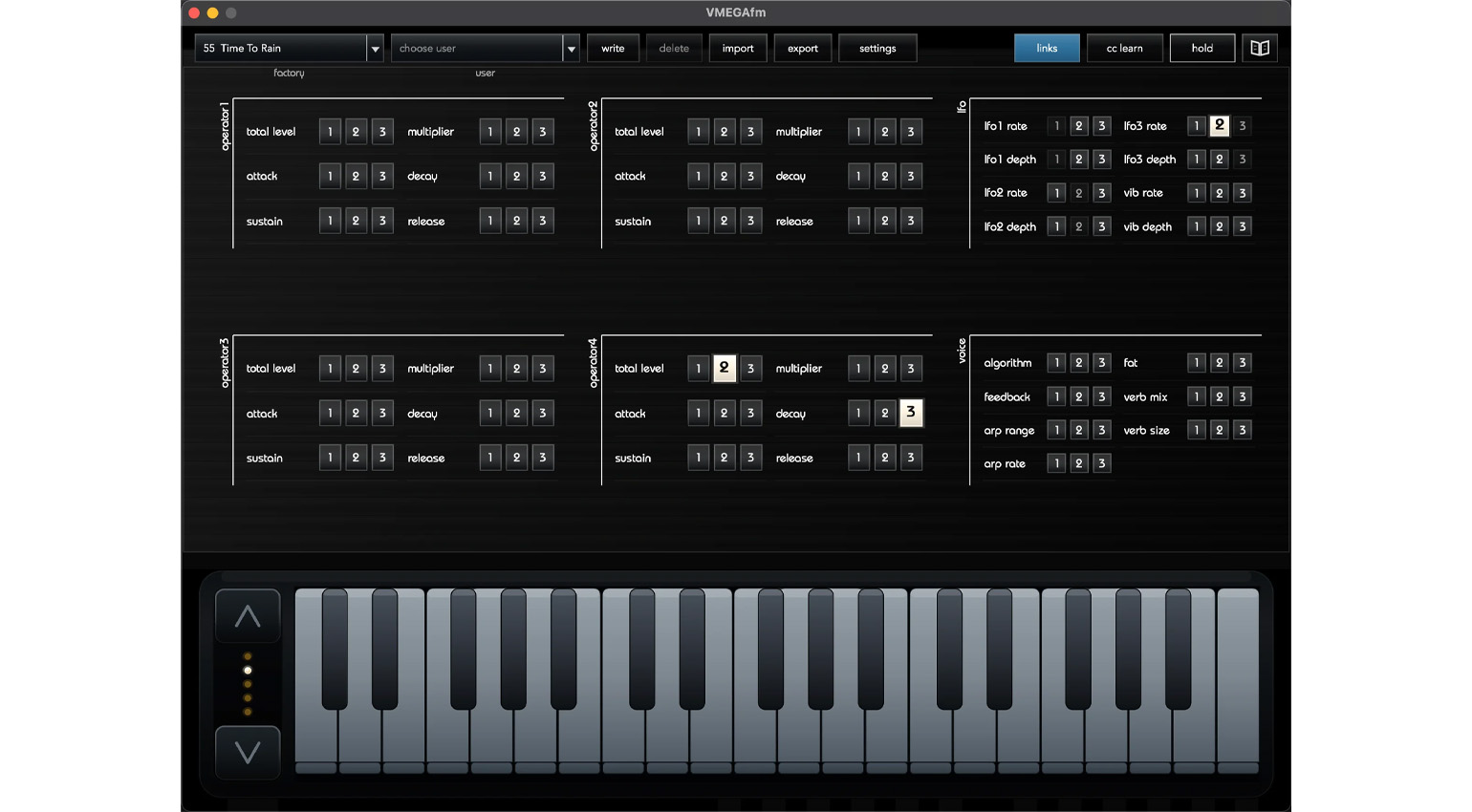1472x812 pixels.
Task: Shift keyboard octave up with arrow
Action: [x=248, y=616]
